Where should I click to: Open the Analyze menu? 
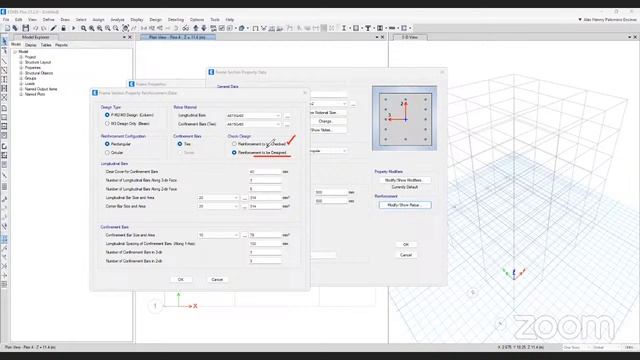(x=117, y=20)
